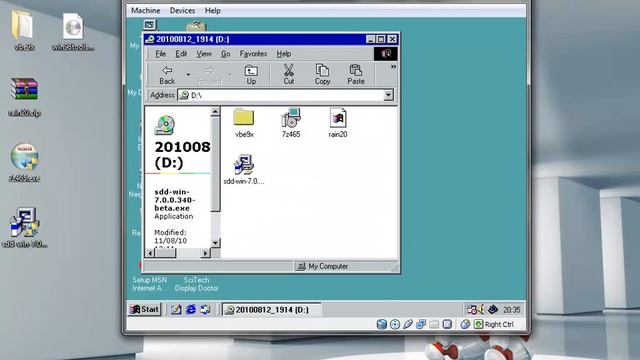
Task: Click the Windows logo throbber in Explorer
Action: tap(386, 54)
